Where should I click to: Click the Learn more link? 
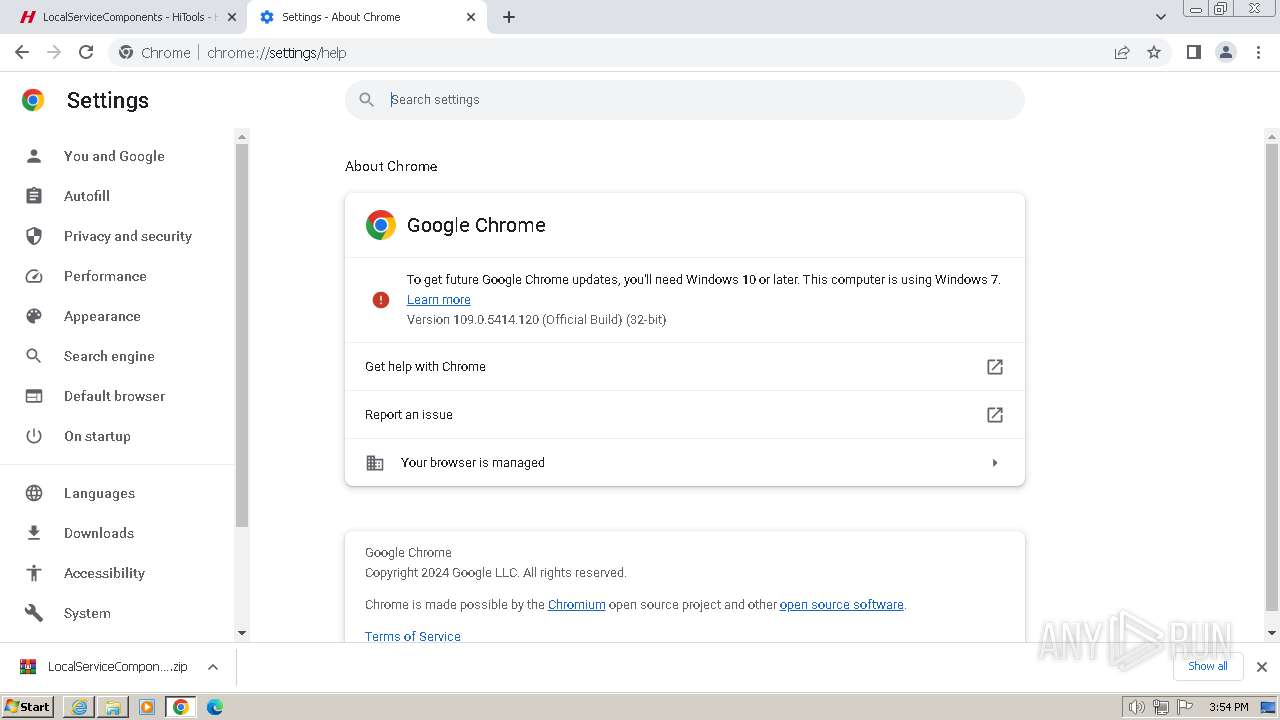click(438, 300)
